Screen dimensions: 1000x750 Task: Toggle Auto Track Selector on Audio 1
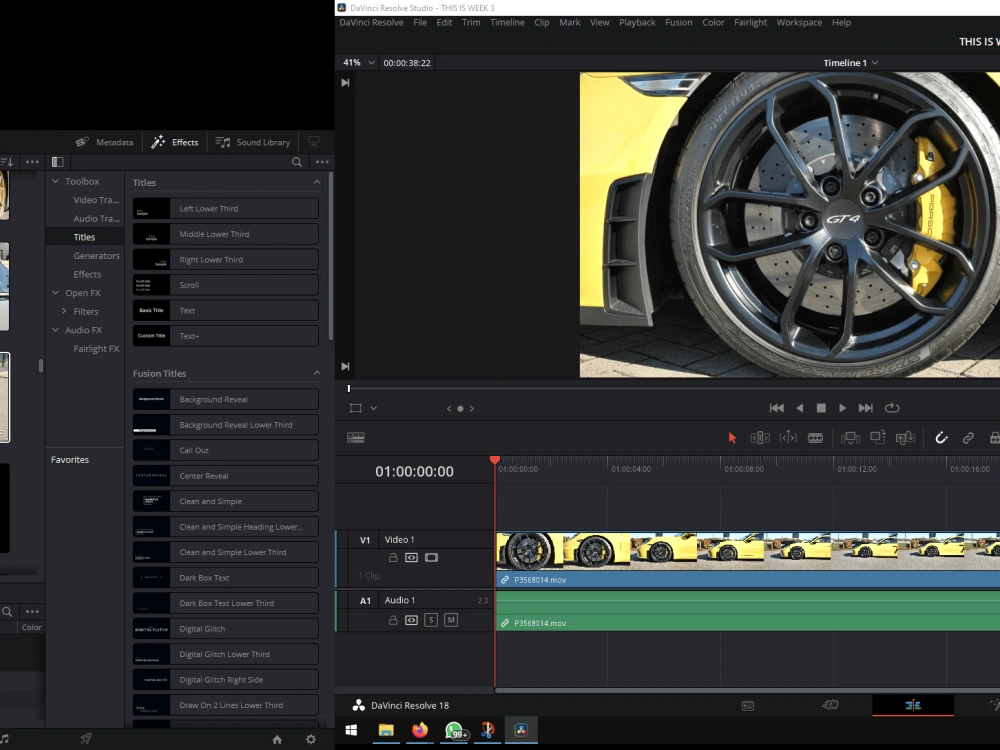coord(411,620)
